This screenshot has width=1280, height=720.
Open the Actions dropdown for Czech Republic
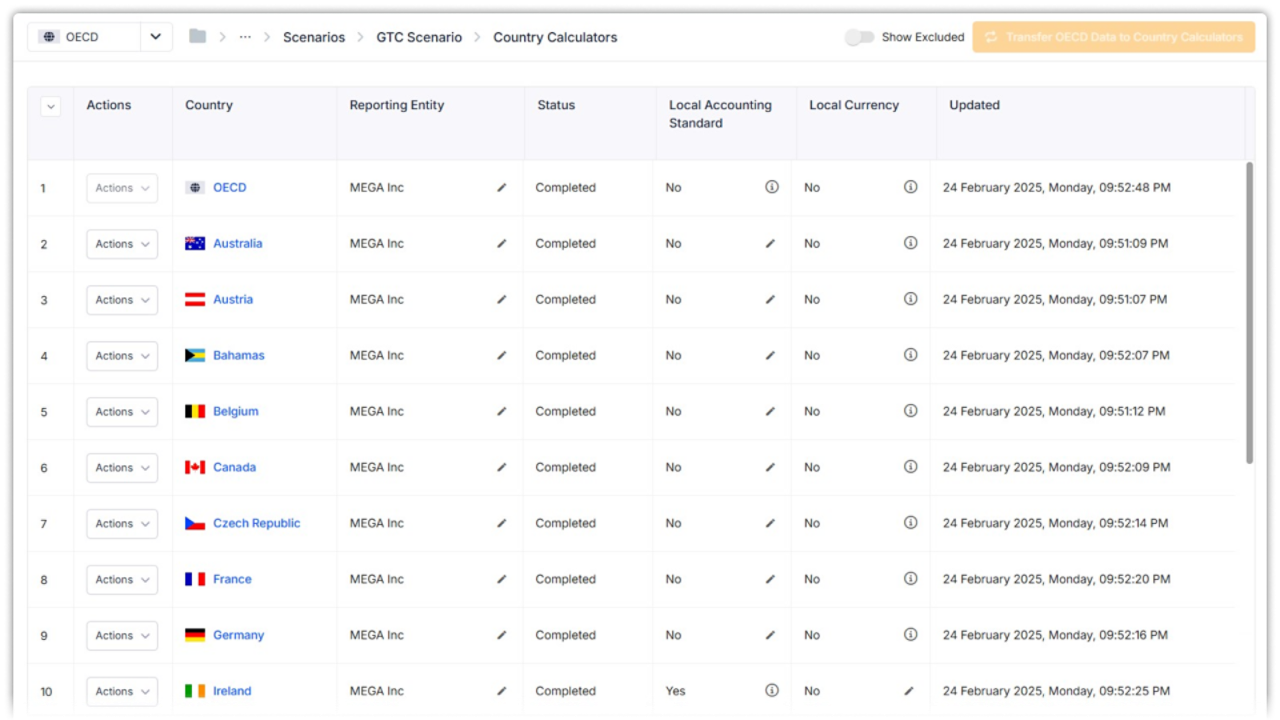(122, 524)
